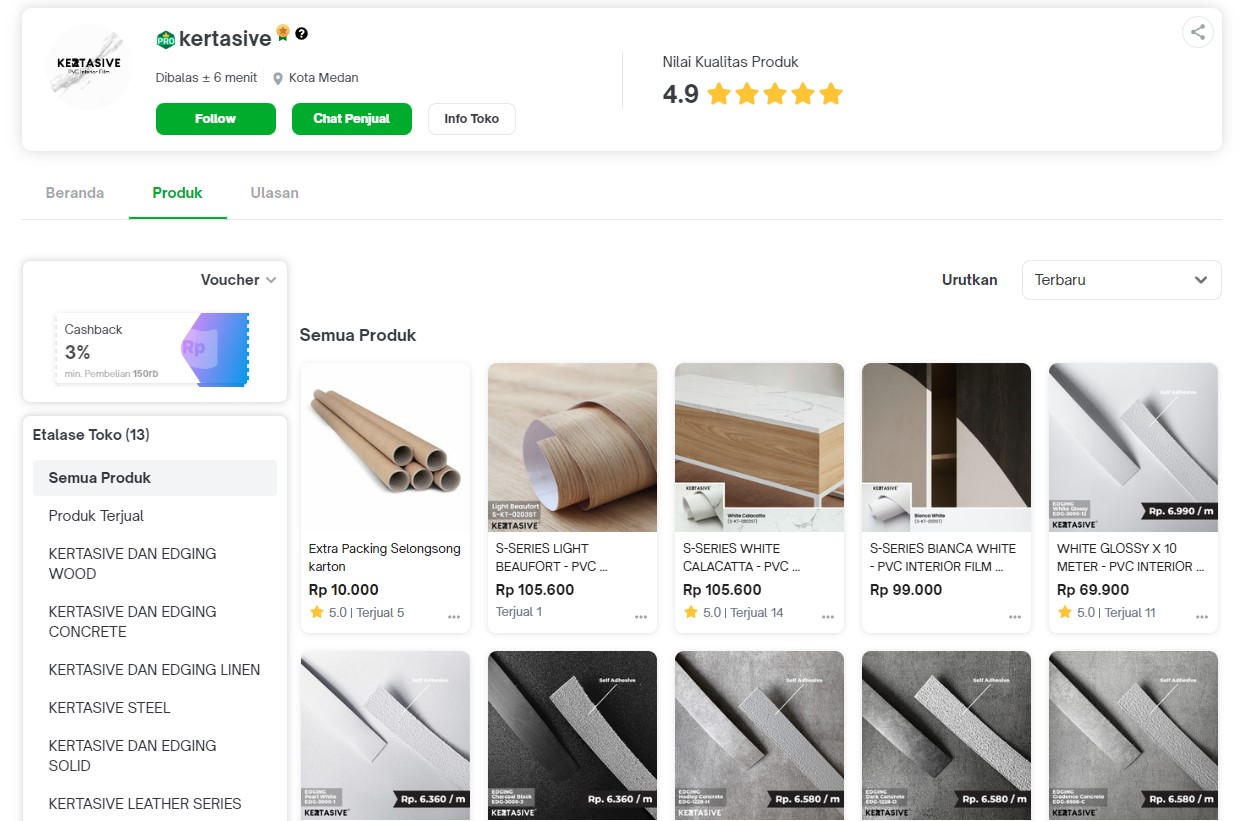1249x821 pixels.
Task: Click the Chat Penjual button
Action: tap(352, 118)
